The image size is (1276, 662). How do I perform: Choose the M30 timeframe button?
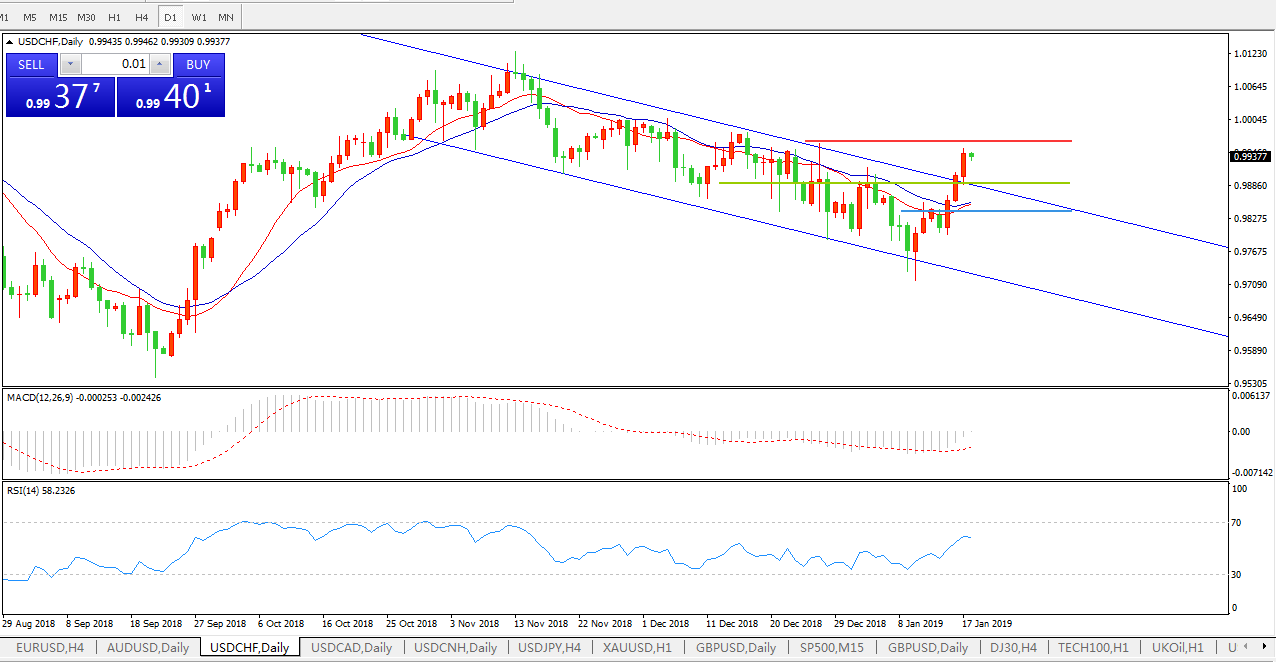[87, 17]
